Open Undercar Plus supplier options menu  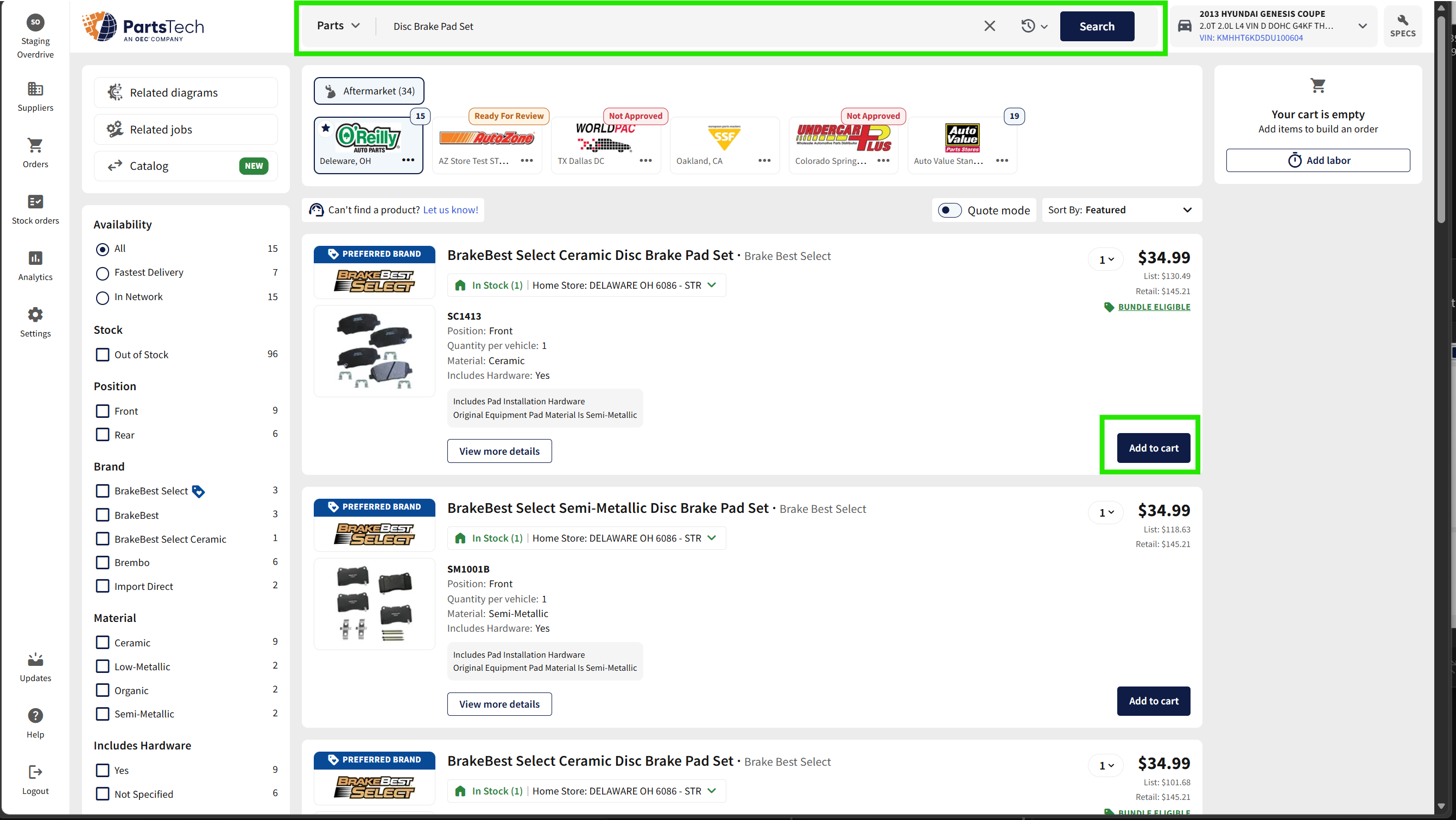click(883, 161)
